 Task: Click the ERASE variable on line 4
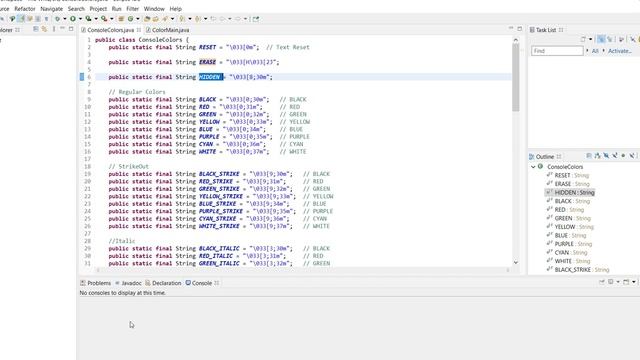(x=207, y=62)
